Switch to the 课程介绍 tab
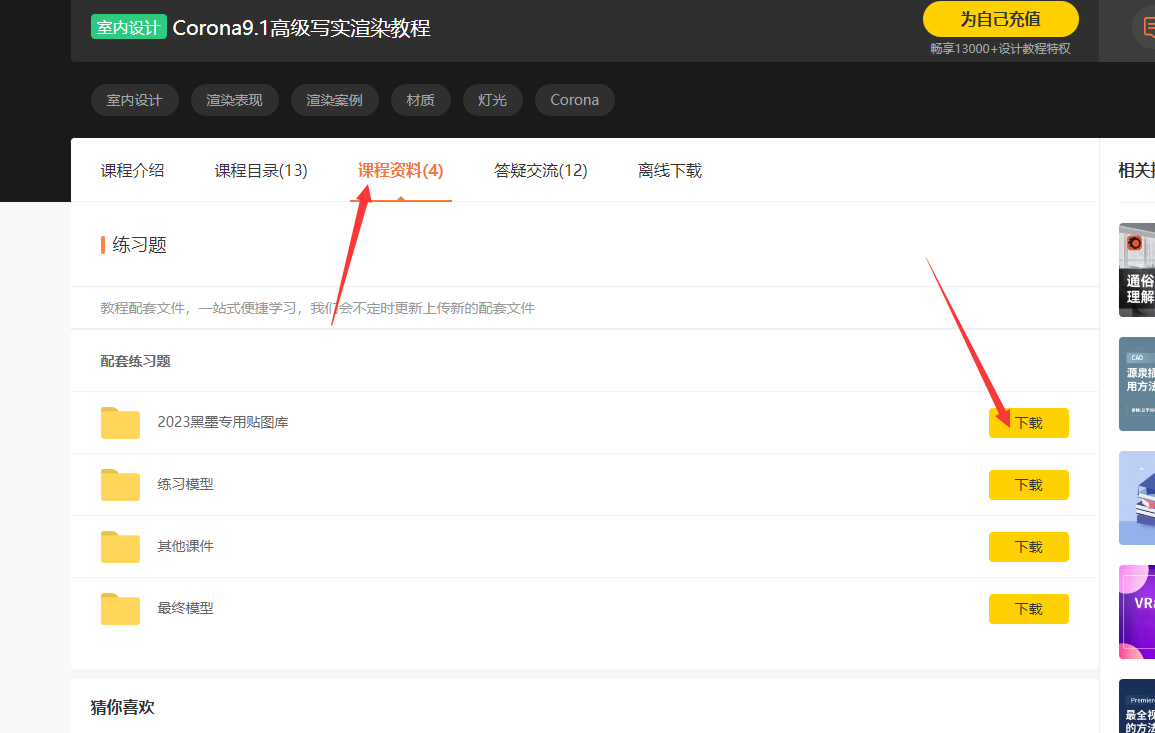This screenshot has height=733, width=1155. click(x=132, y=171)
